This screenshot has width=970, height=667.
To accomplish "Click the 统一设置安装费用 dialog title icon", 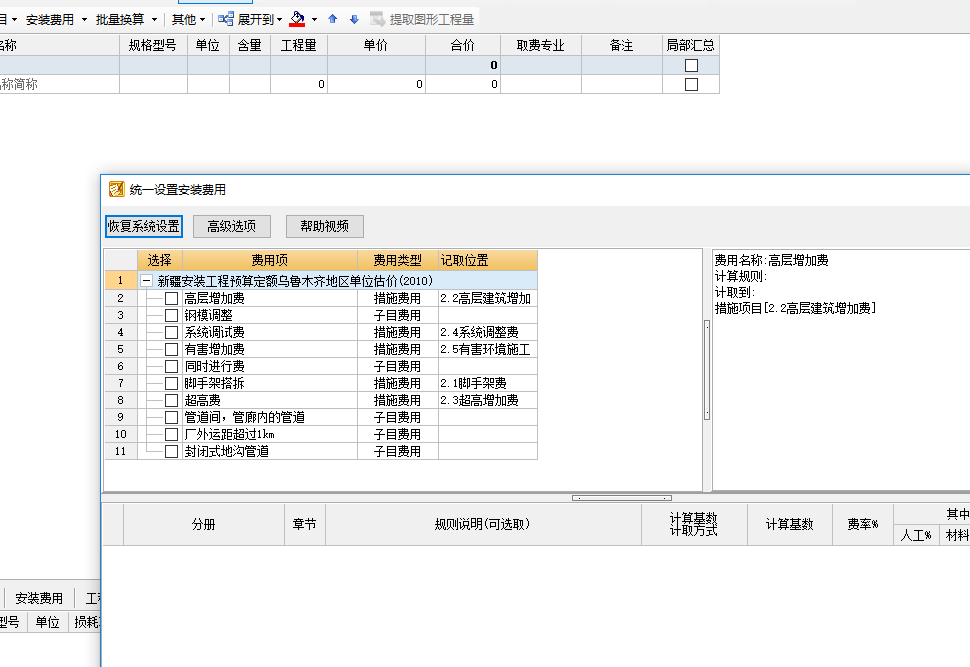I will 116,189.
